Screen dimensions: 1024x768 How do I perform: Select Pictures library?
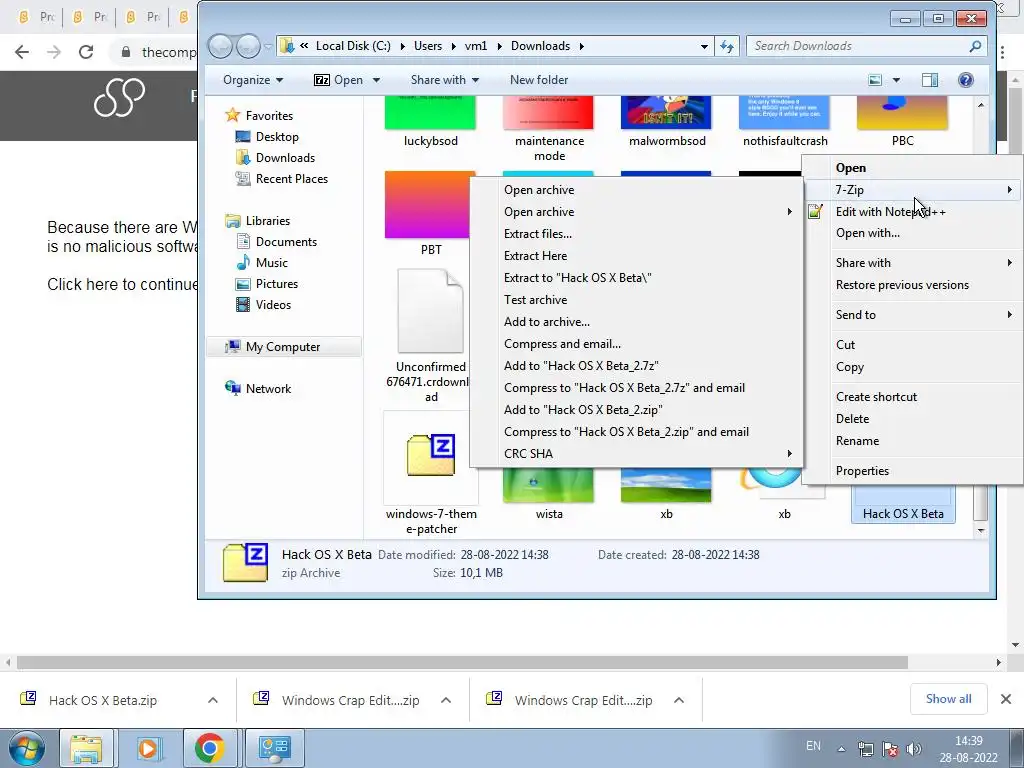tap(276, 283)
